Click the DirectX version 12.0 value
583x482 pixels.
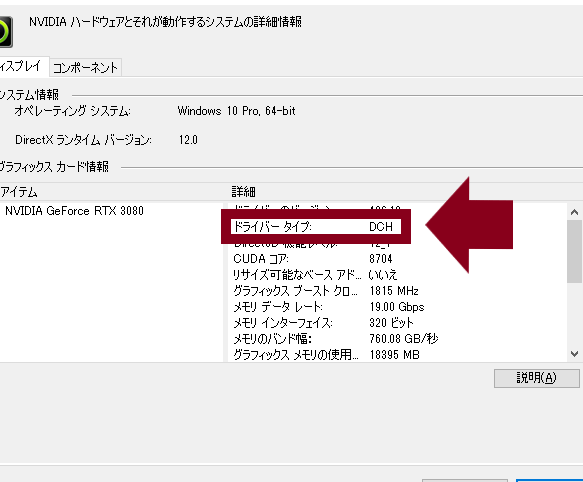point(188,140)
